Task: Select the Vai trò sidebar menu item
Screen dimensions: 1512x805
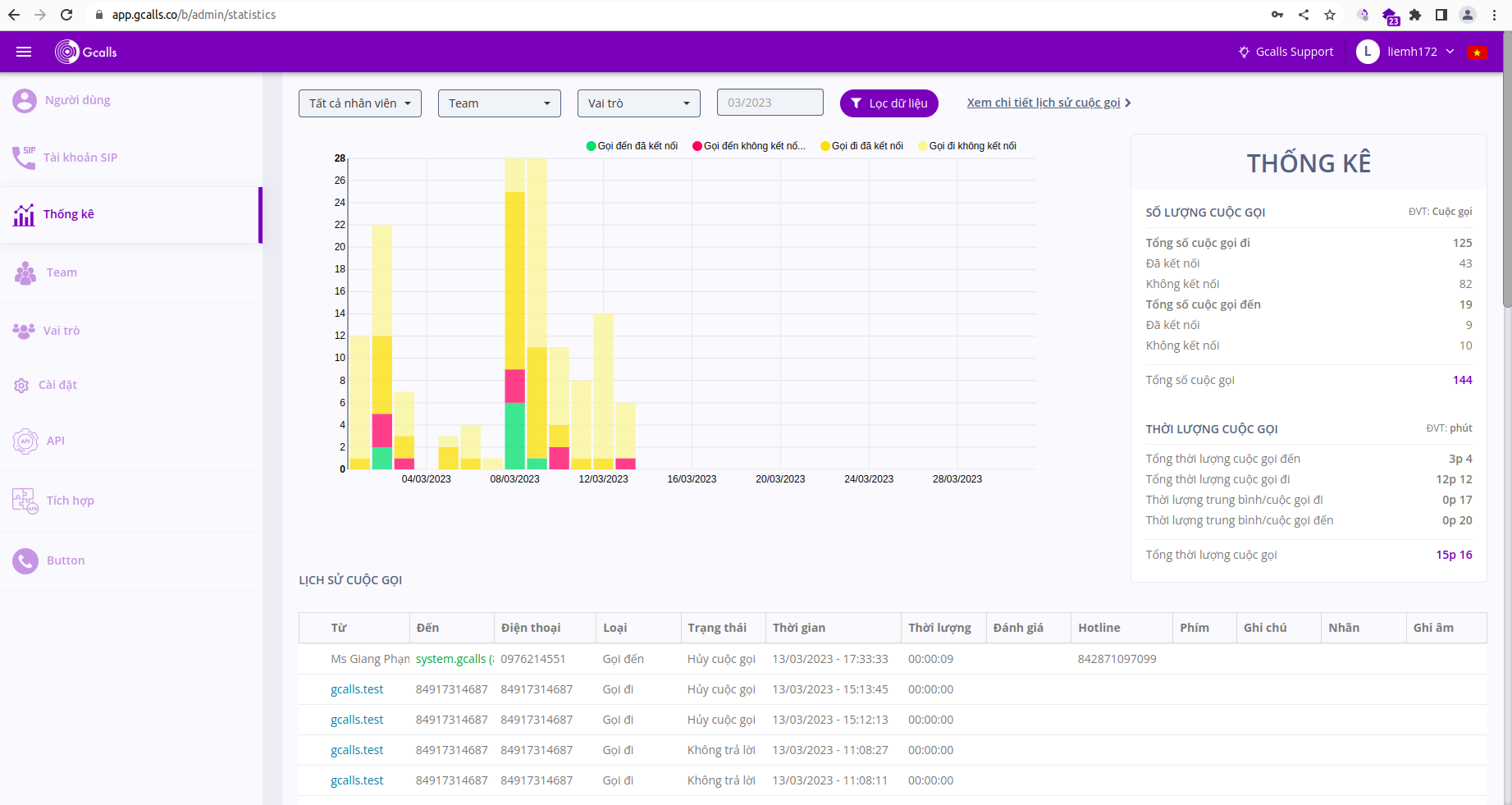Action: 62,331
